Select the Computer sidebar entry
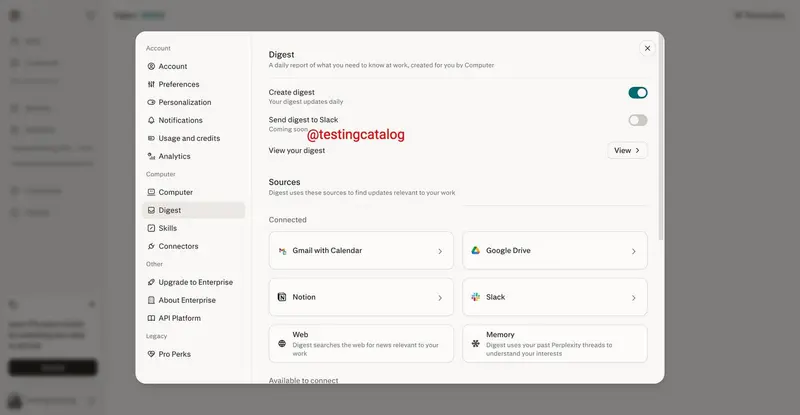This screenshot has width=800, height=415. (x=193, y=192)
